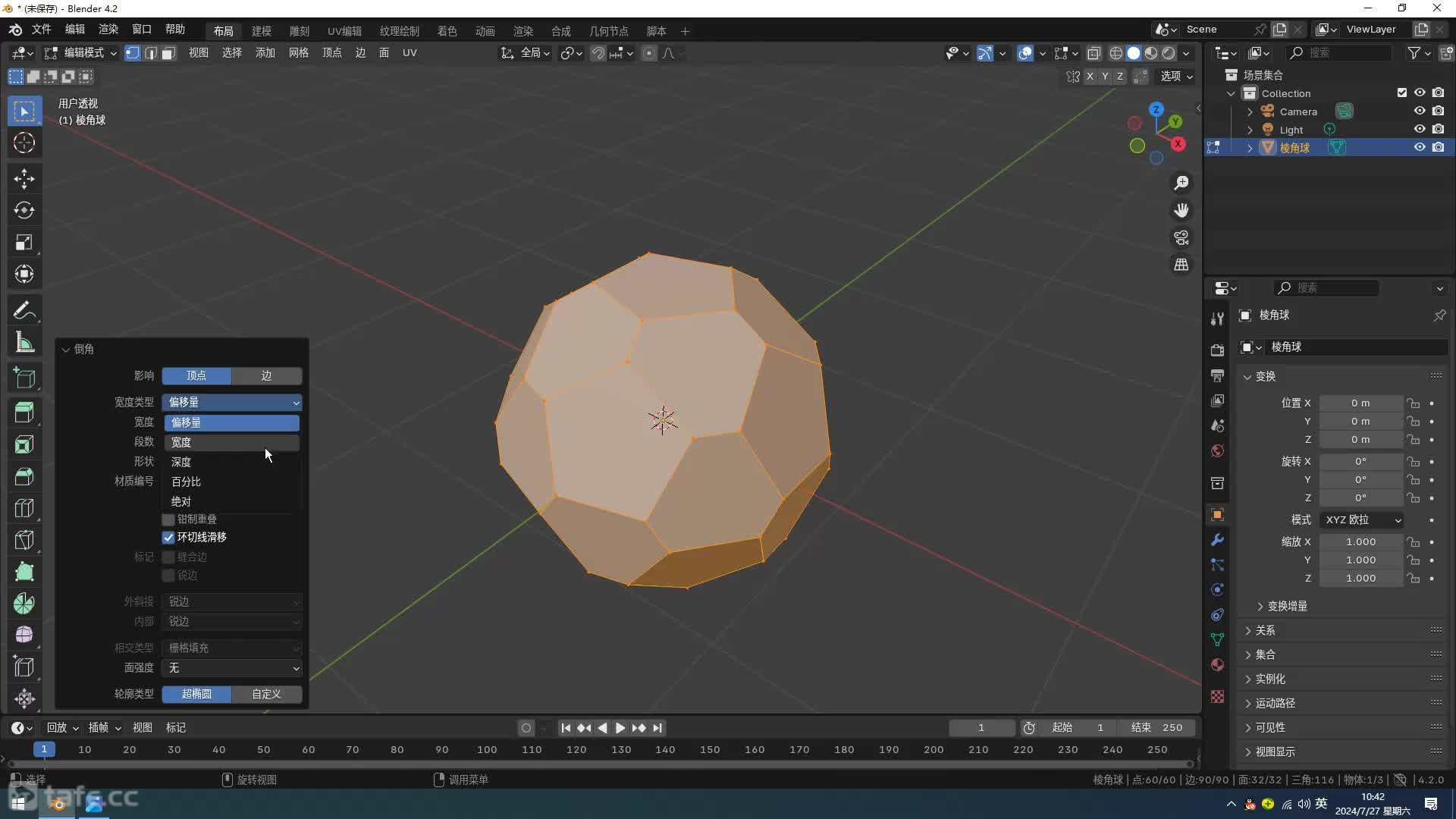
Task: Choose 绝对 in width type list
Action: [x=232, y=501]
